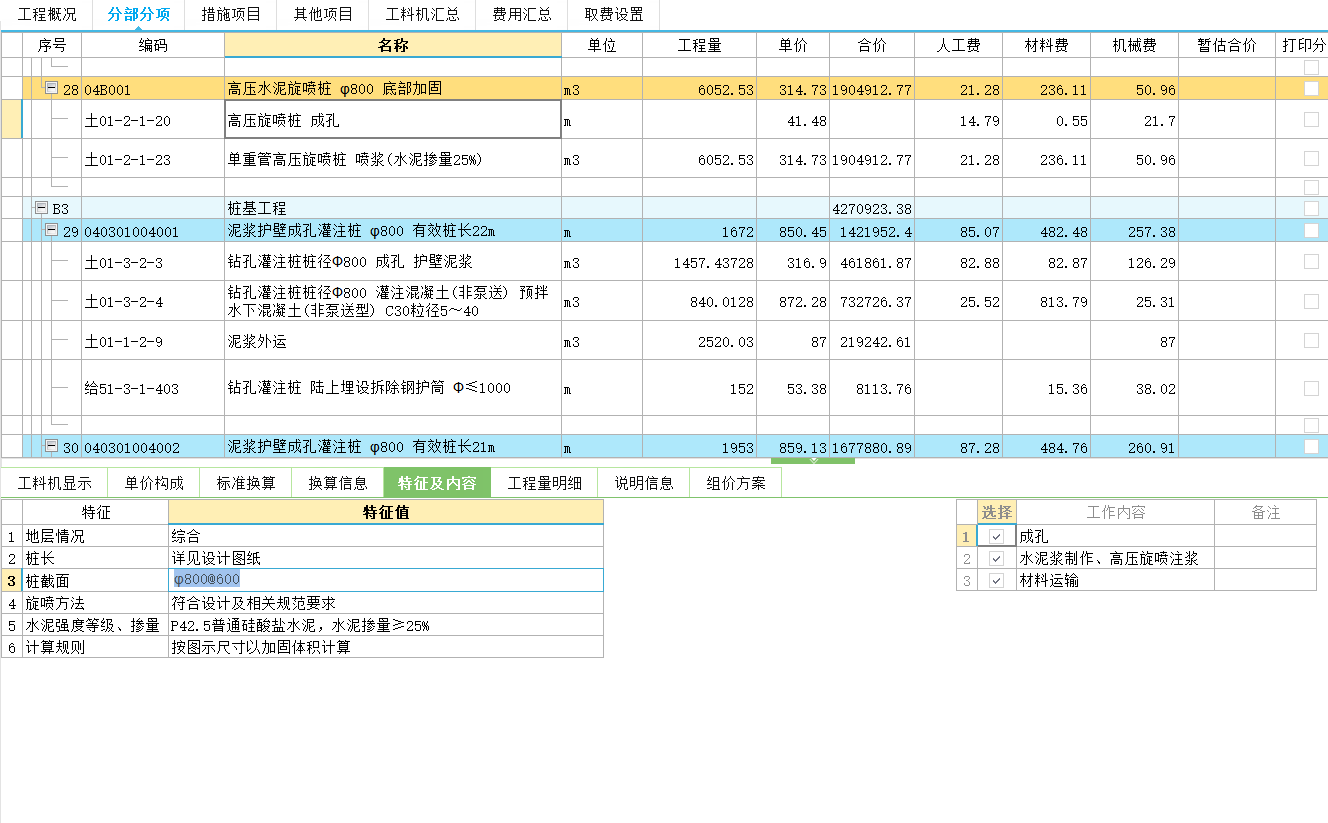This screenshot has width=1328, height=823.
Task: Toggle print checkbox for row 28
Action: click(x=1311, y=89)
